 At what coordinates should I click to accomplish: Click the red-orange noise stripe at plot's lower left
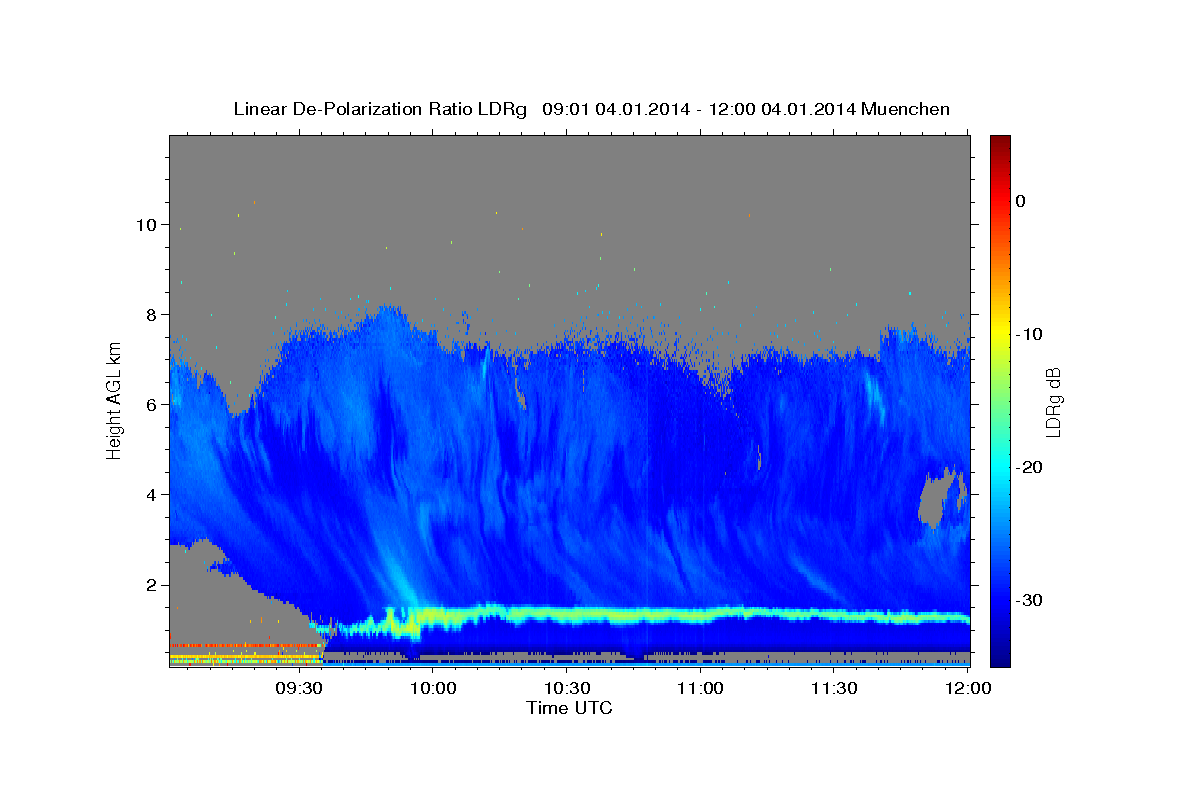tap(245, 646)
